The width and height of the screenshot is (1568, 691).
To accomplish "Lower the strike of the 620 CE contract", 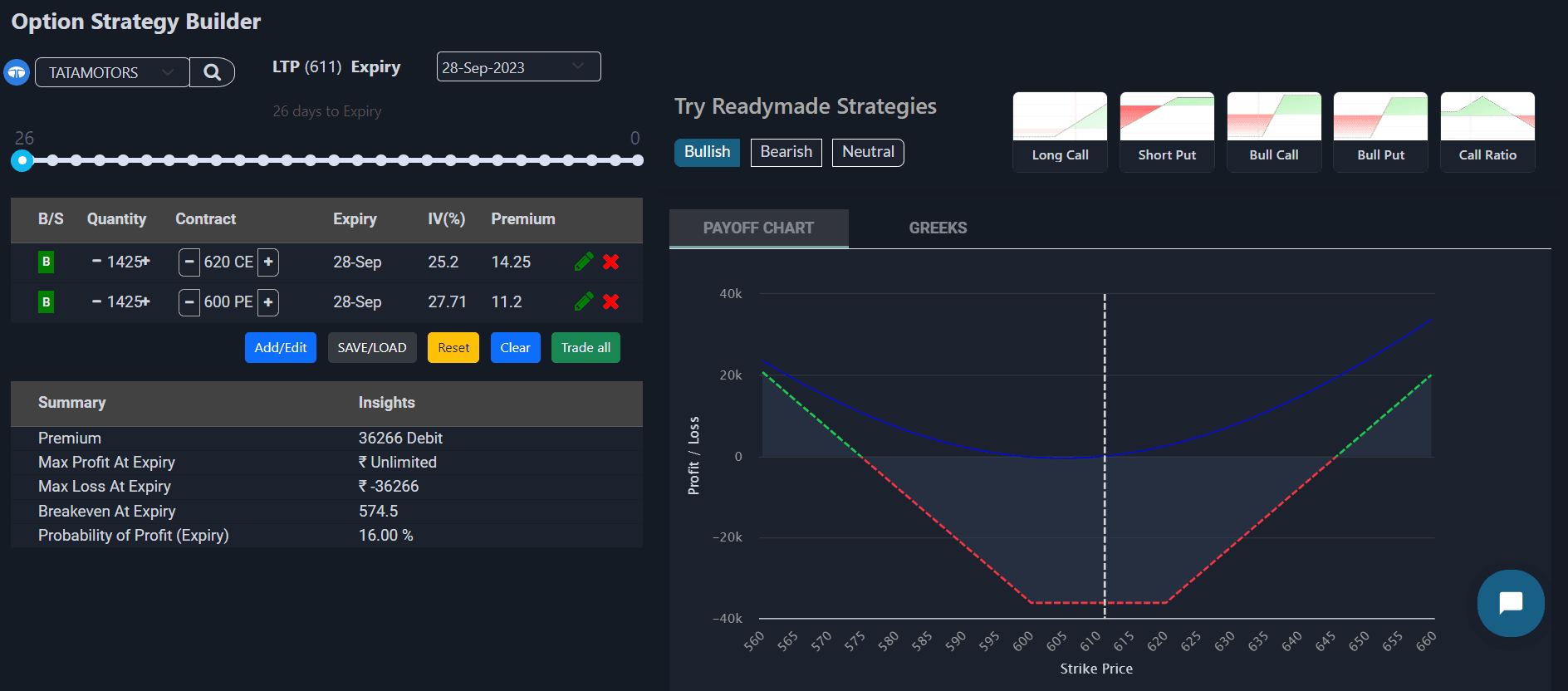I will point(189,262).
